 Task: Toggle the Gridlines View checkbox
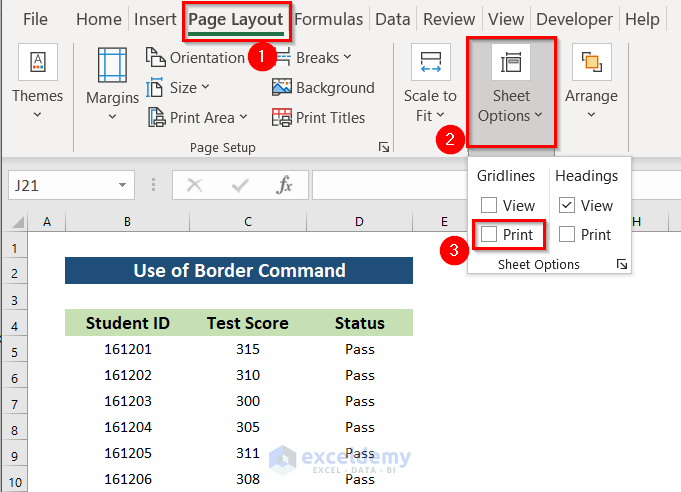click(x=489, y=205)
